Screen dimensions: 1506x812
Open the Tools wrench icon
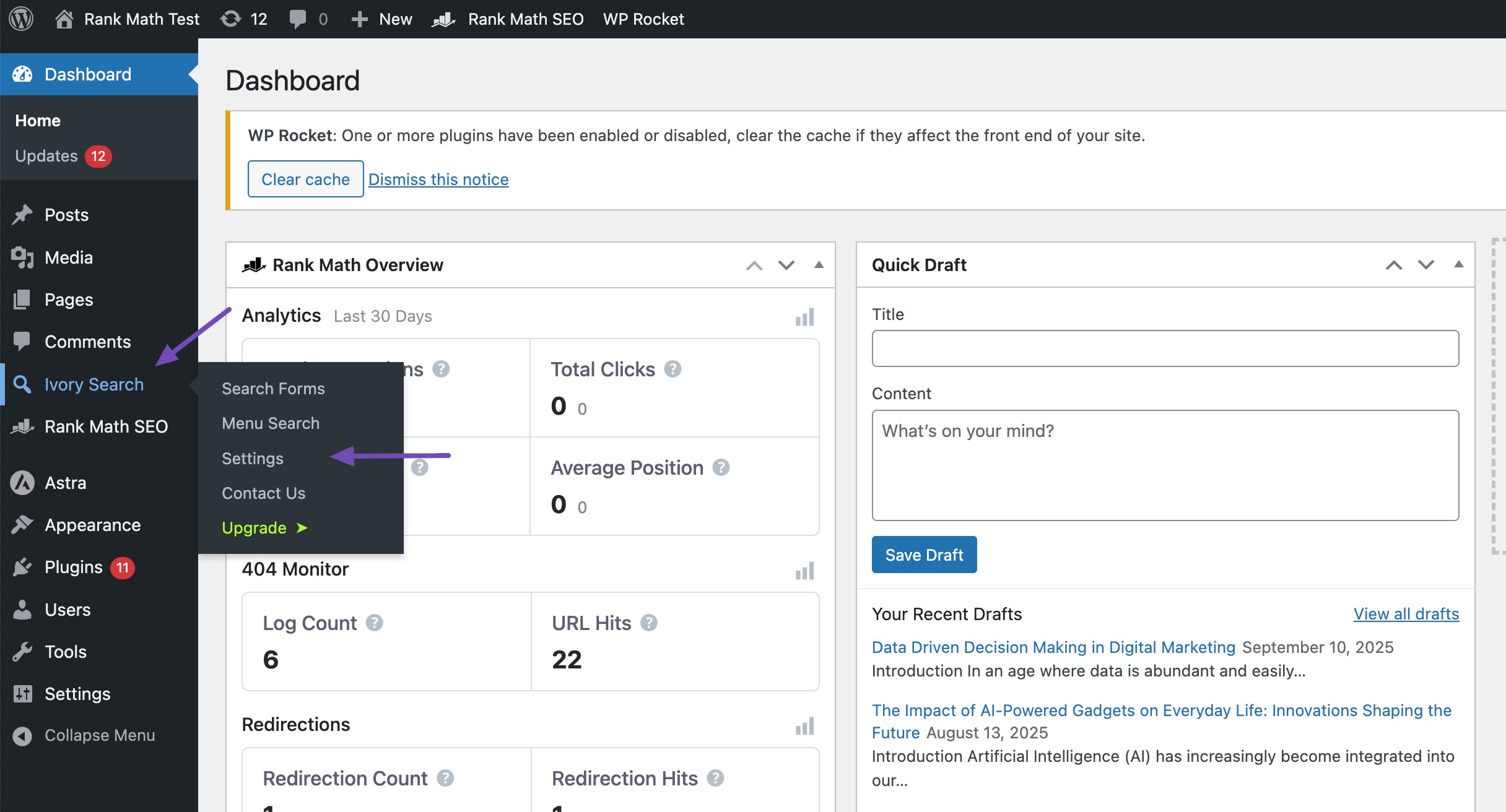click(x=22, y=652)
